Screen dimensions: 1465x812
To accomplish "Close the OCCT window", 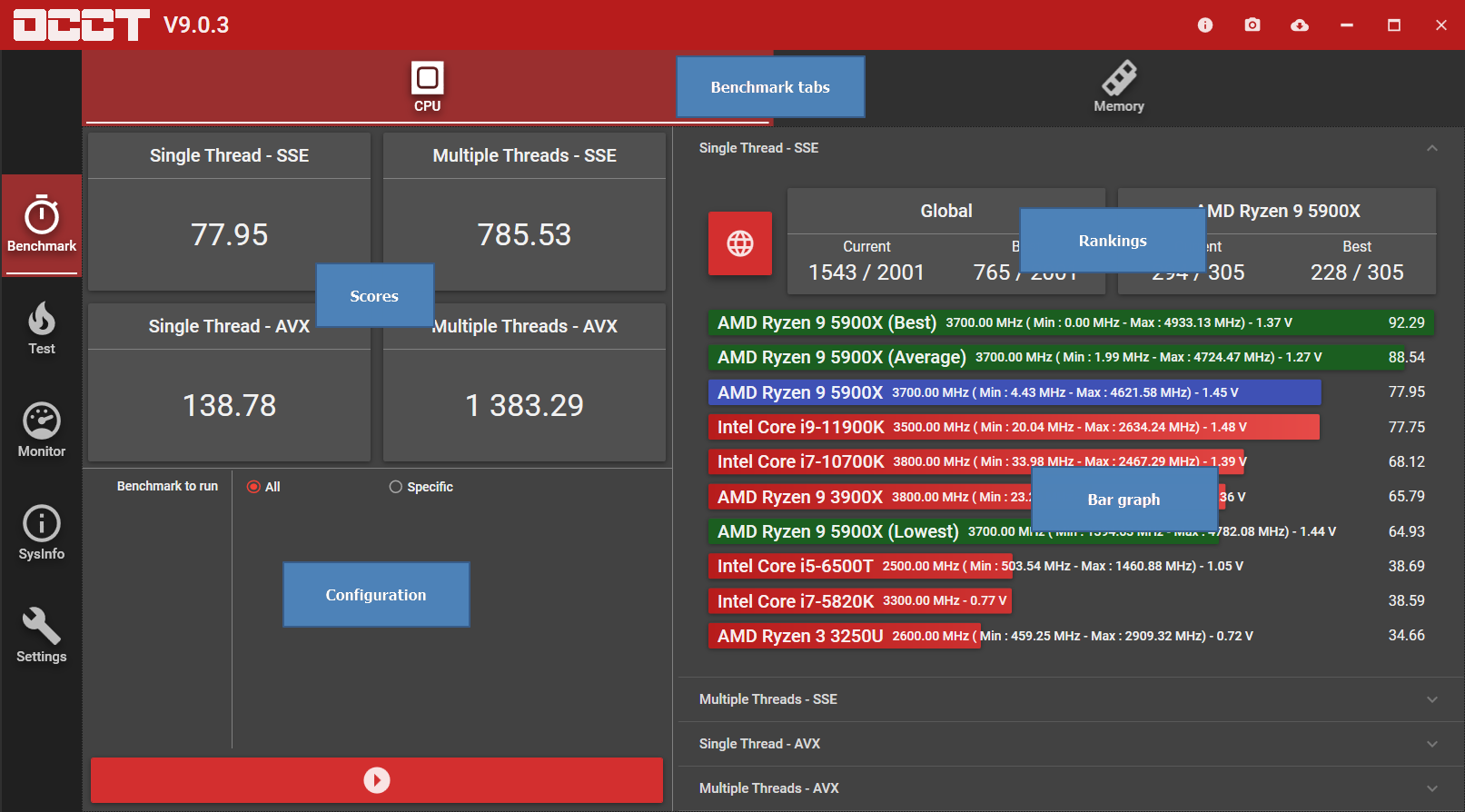I will coord(1441,25).
